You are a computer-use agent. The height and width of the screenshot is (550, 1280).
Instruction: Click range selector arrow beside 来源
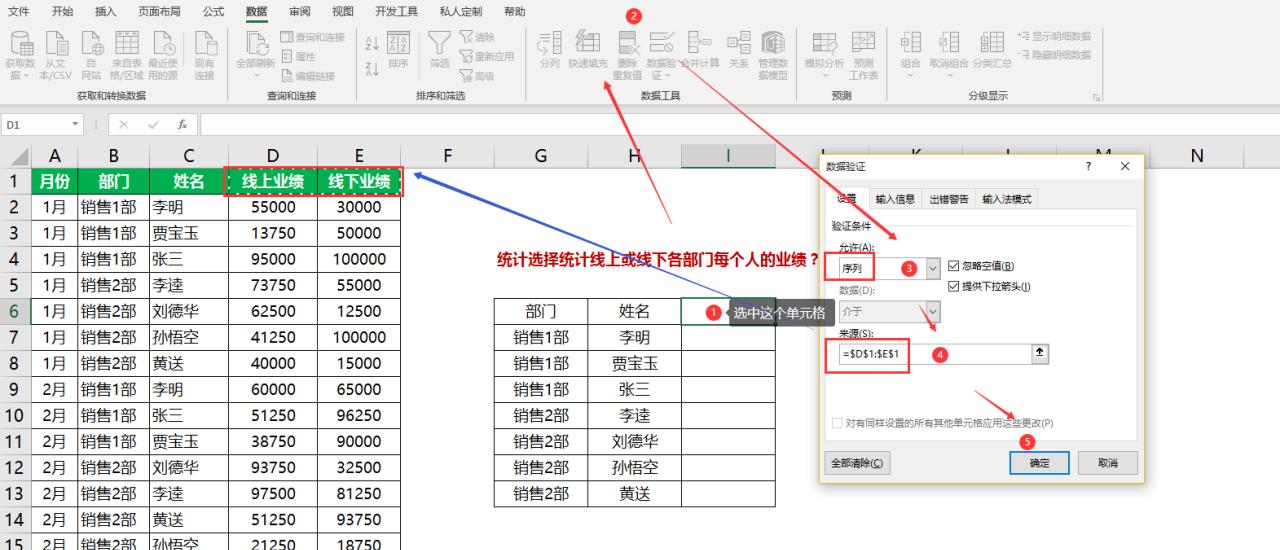click(x=1040, y=353)
